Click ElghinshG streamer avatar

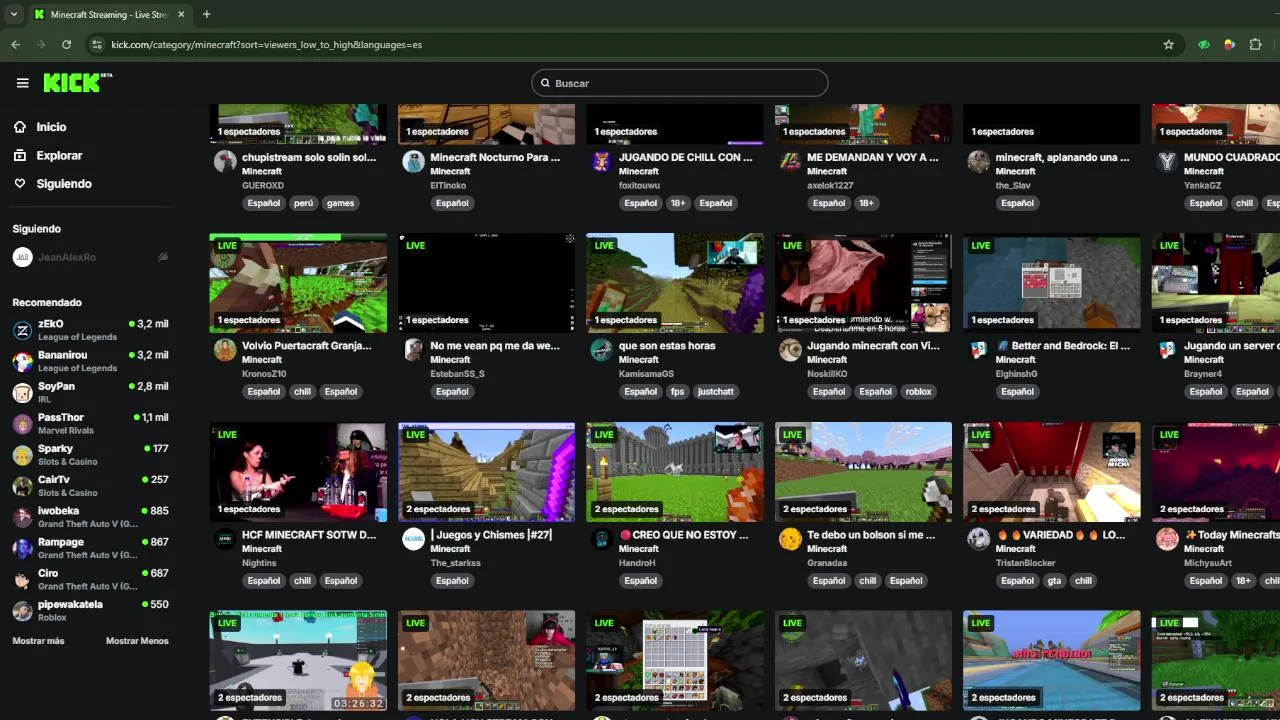point(979,350)
